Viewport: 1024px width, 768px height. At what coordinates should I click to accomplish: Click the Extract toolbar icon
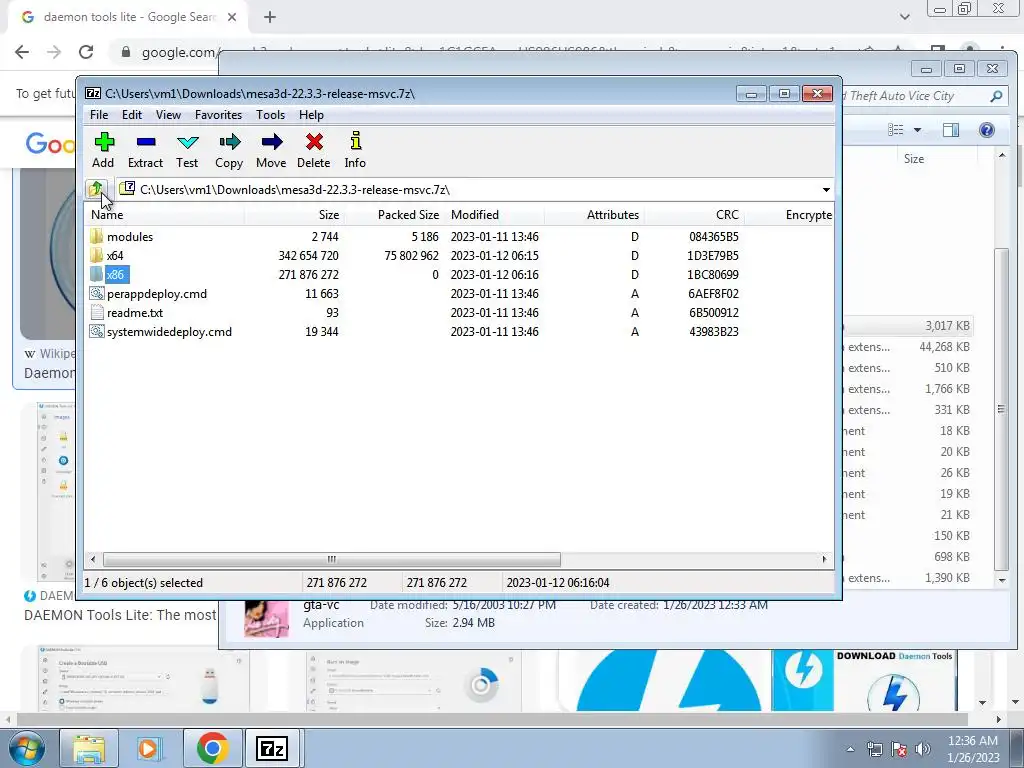pos(146,142)
